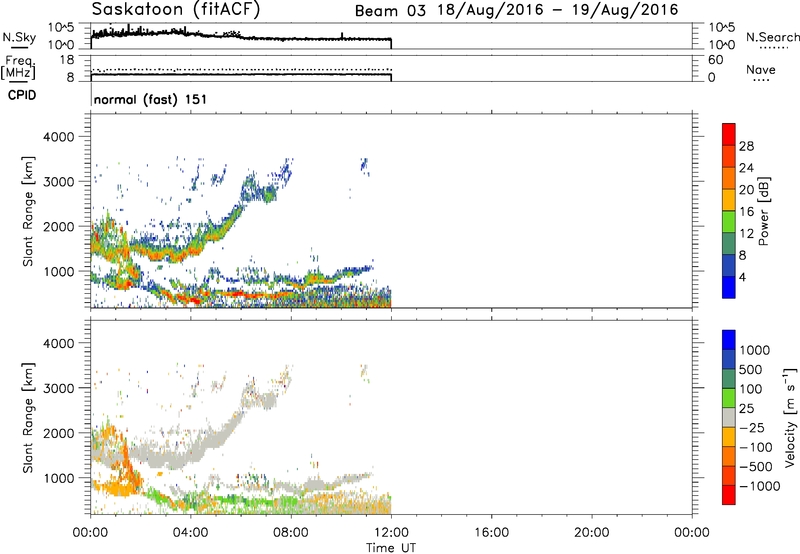This screenshot has height=554, width=800.
Task: Click the "Saskatoon (fitACF)" plot title
Action: coord(176,9)
